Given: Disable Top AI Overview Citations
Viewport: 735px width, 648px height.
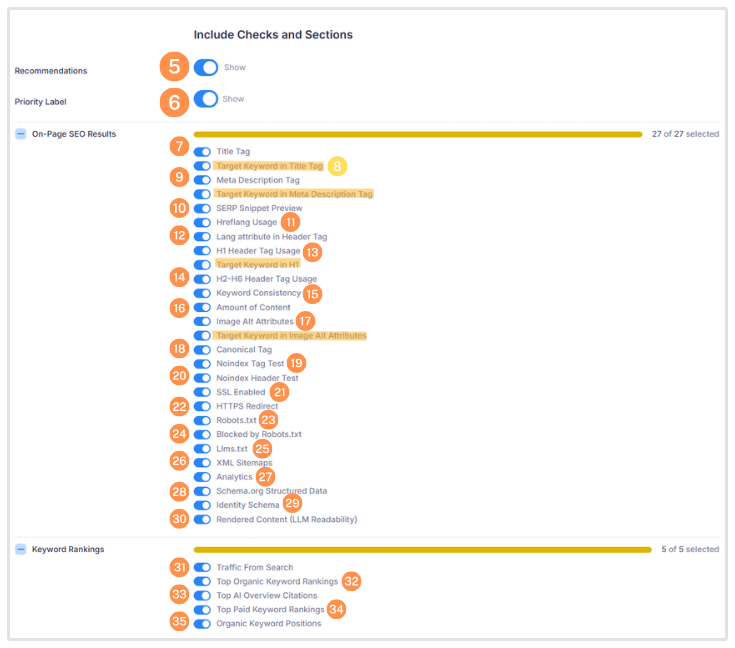Looking at the screenshot, I should click(202, 595).
